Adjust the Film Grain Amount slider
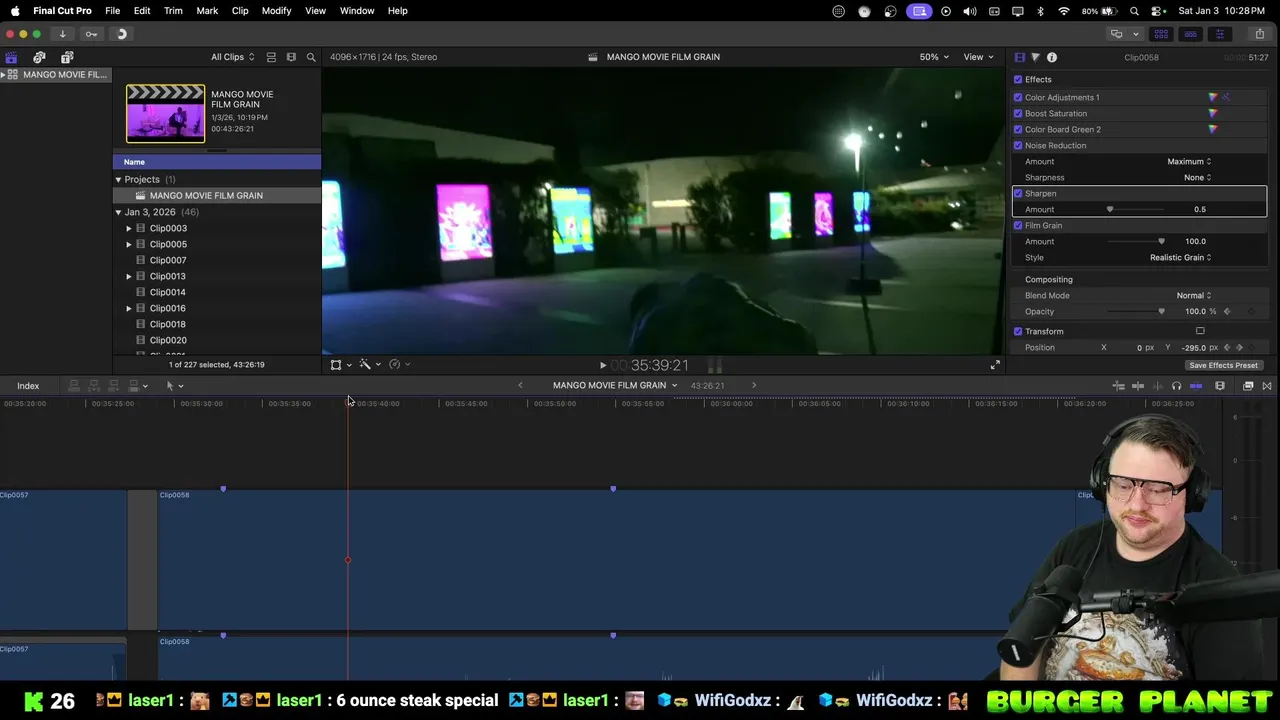This screenshot has height=720, width=1280. (x=1161, y=241)
